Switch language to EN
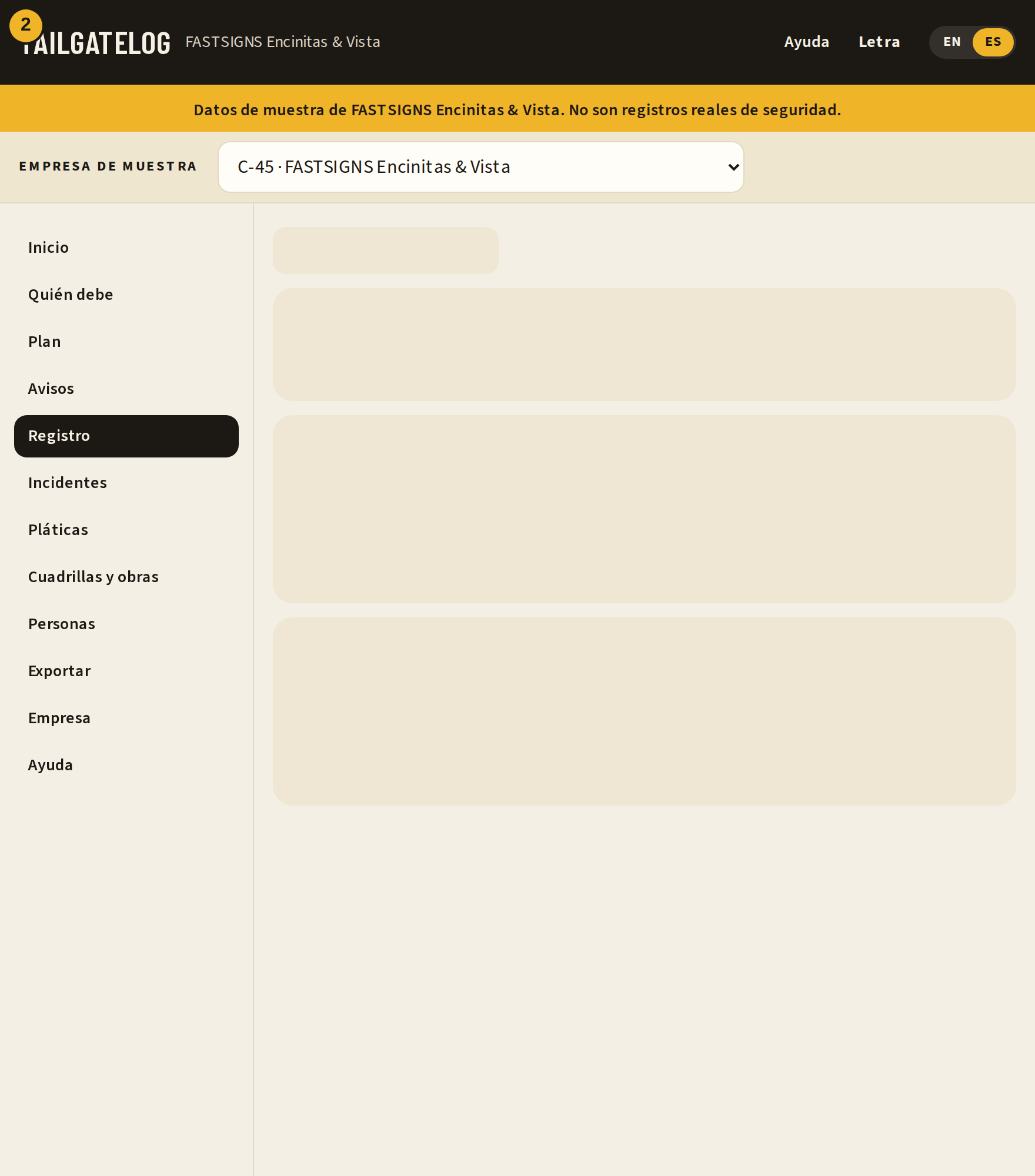Screen dimensions: 1035x1176 (951, 42)
